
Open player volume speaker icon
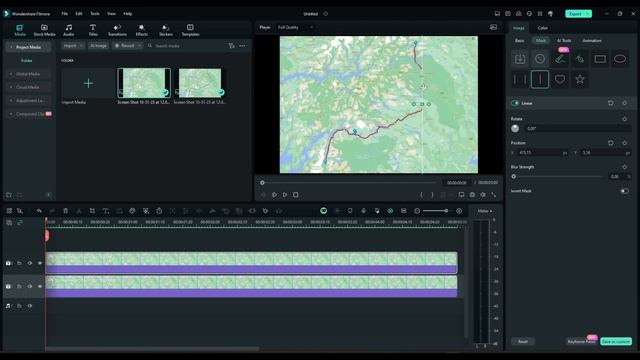(483, 195)
